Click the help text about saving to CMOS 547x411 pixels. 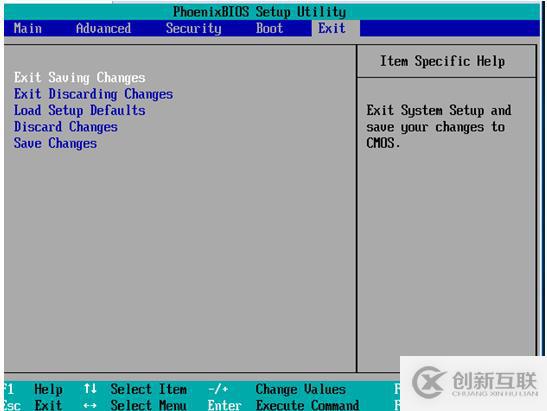click(x=439, y=127)
